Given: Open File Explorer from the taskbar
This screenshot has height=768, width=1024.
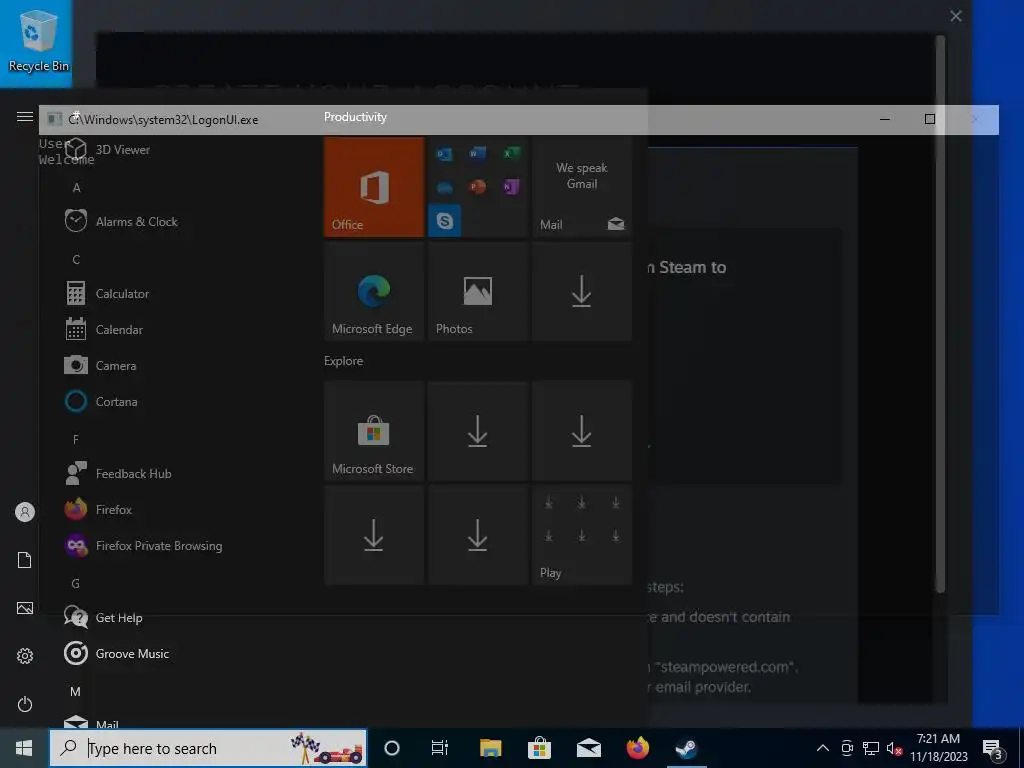Looking at the screenshot, I should pos(490,748).
